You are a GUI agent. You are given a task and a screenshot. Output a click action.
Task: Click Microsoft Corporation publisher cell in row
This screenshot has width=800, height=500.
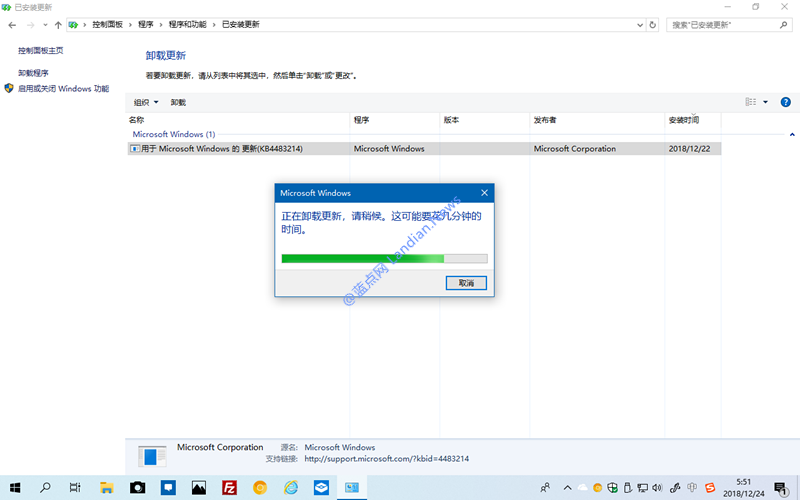click(x=574, y=148)
